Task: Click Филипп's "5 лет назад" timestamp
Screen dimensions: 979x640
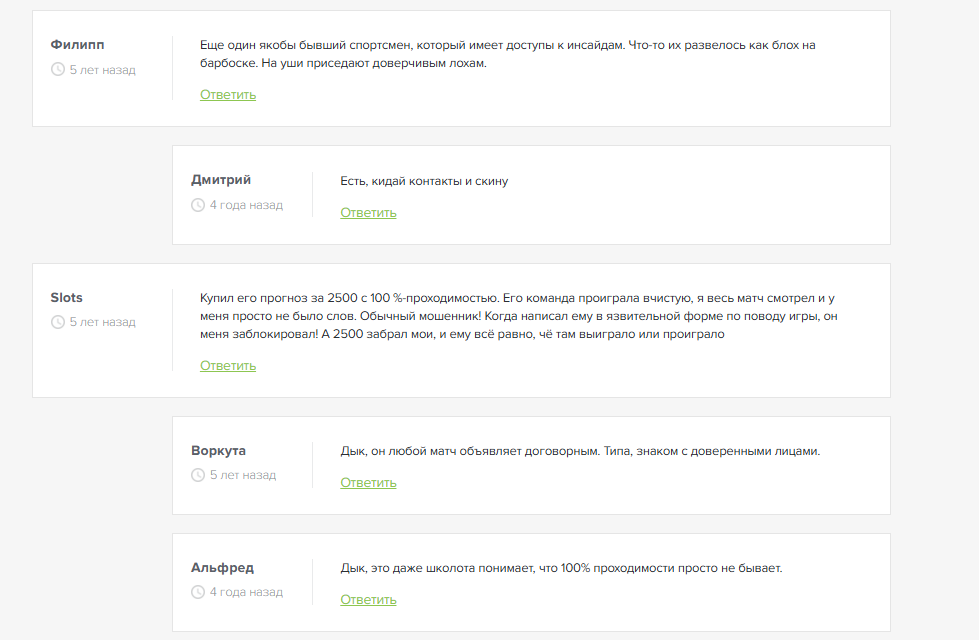Action: tap(103, 70)
